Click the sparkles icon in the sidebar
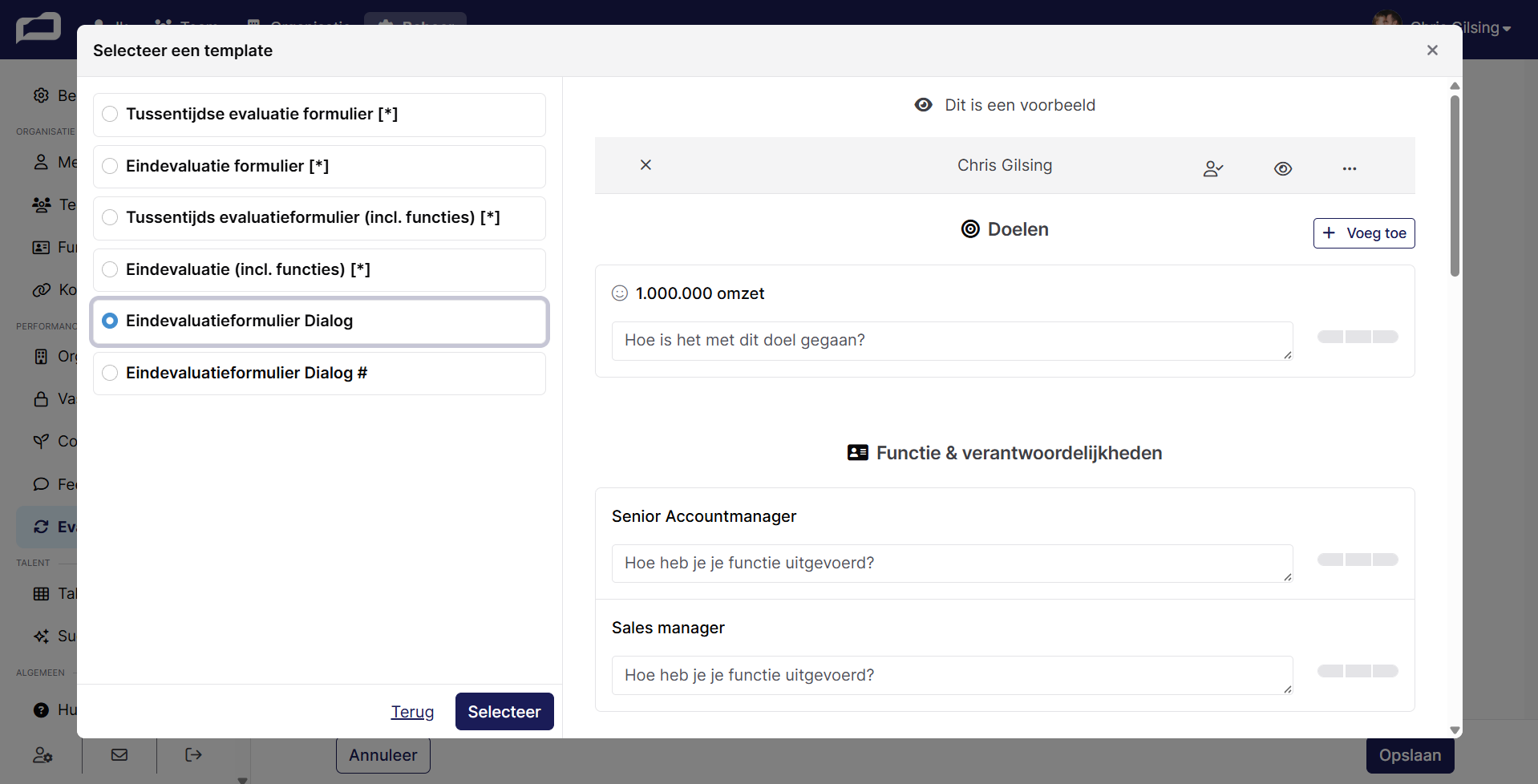Image resolution: width=1538 pixels, height=784 pixels. (x=41, y=636)
